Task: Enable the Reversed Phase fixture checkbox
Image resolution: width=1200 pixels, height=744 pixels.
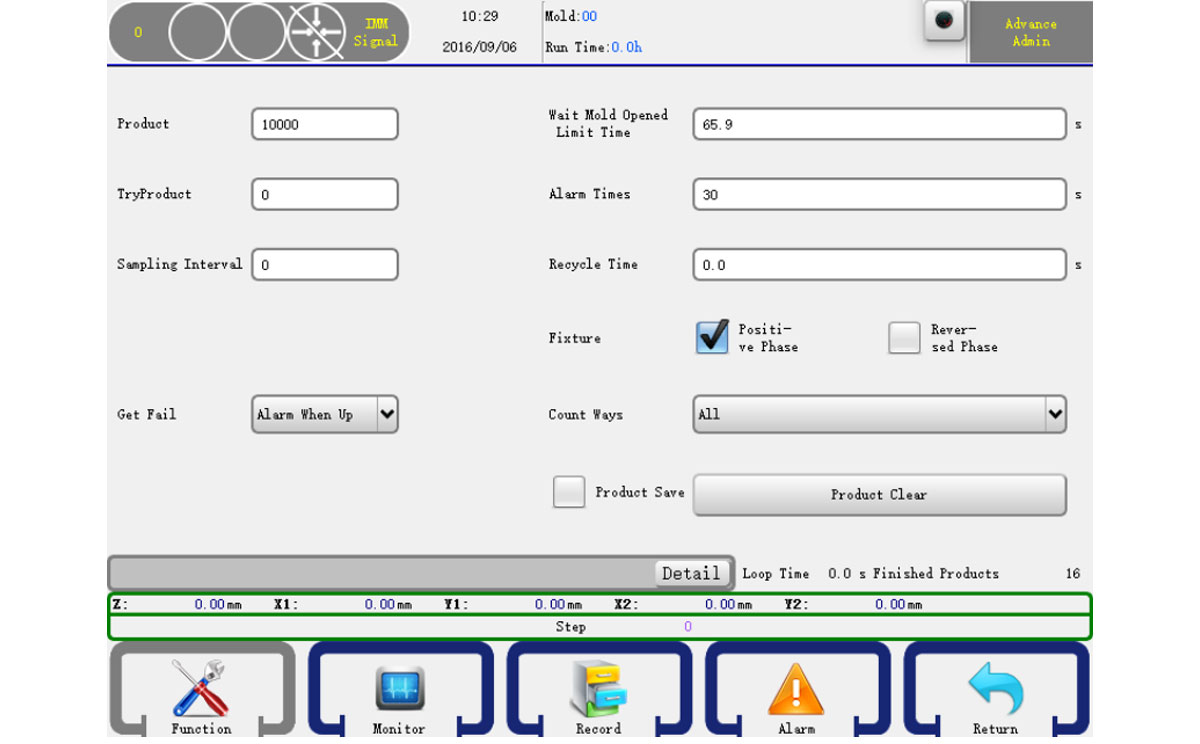Action: click(x=904, y=338)
